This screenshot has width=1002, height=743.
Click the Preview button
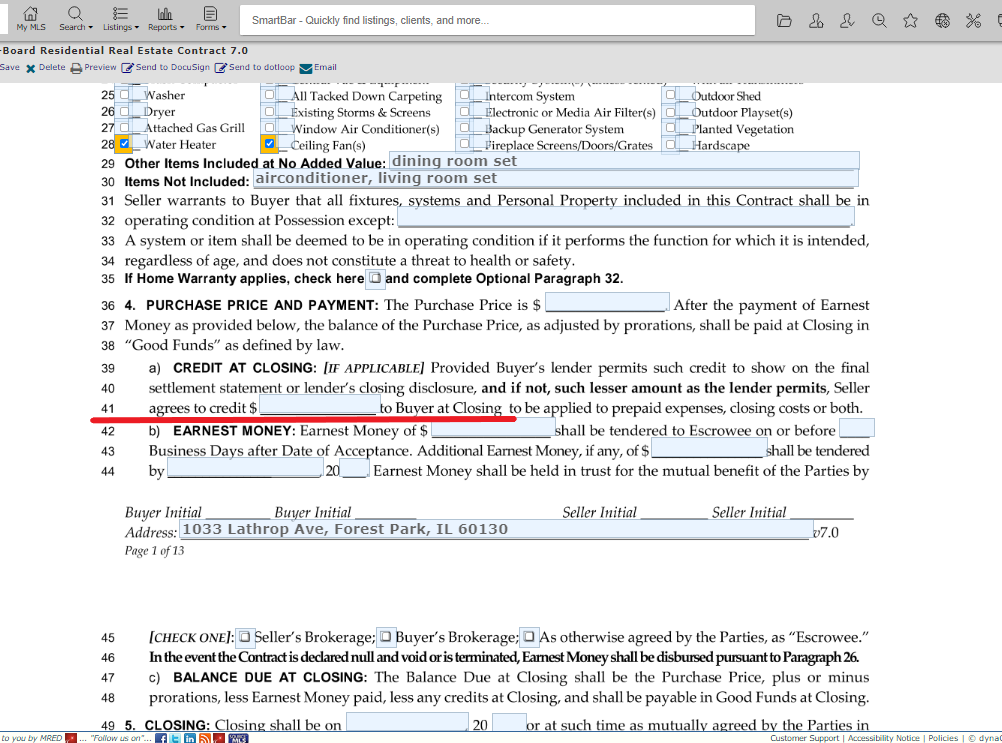pos(94,68)
